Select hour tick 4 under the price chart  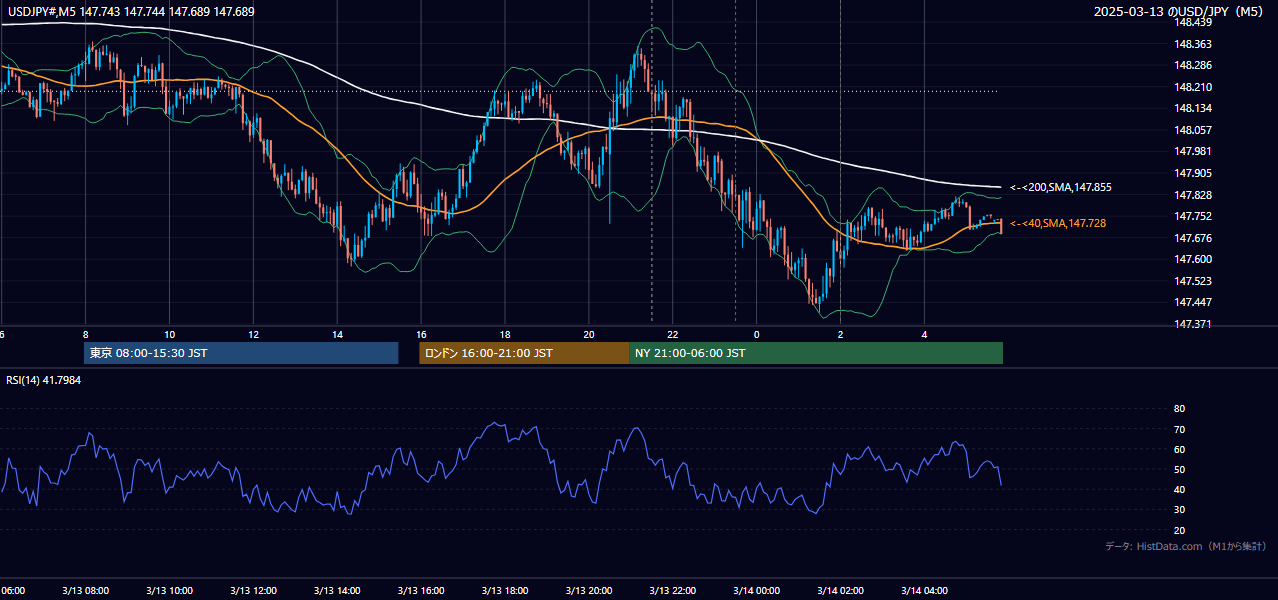pyautogui.click(x=924, y=335)
